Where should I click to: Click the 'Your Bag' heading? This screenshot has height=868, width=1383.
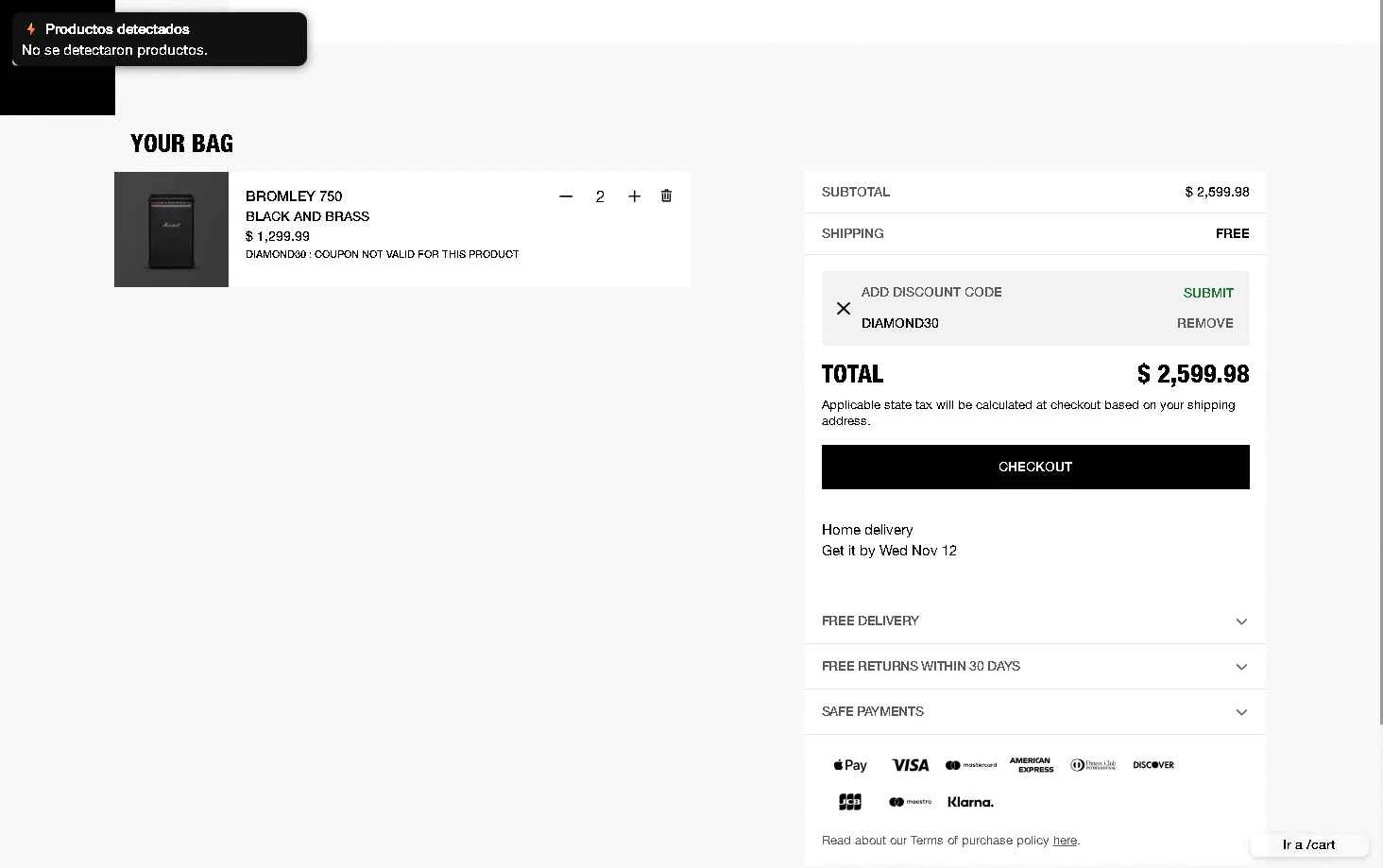coord(181,144)
